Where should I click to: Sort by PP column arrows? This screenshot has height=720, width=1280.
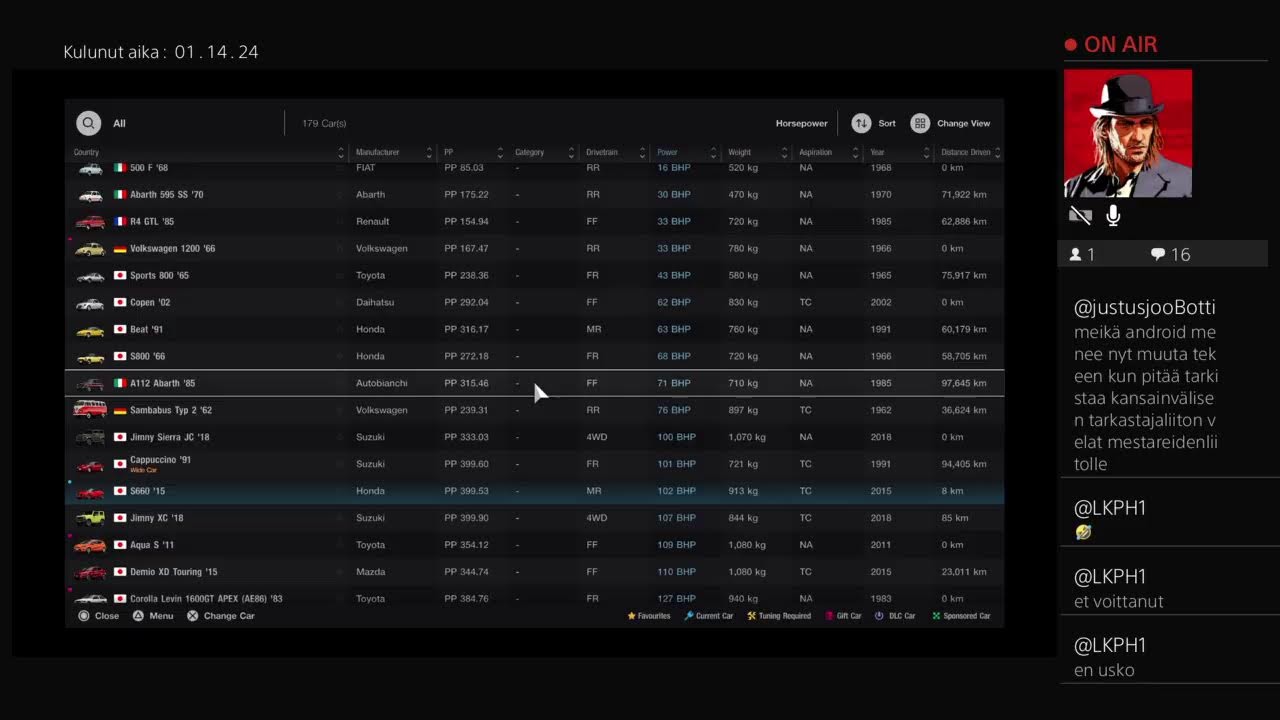500,153
